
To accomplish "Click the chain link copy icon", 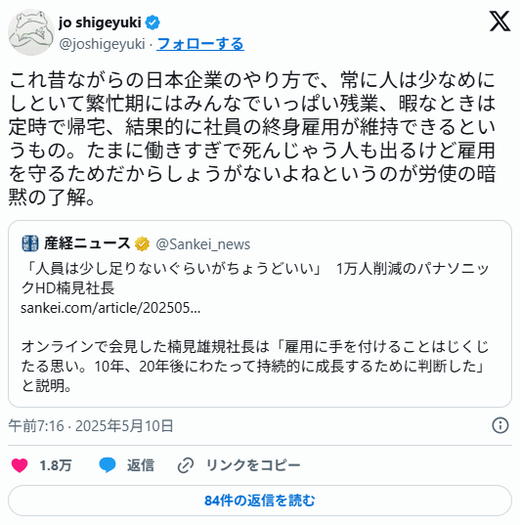I will tap(185, 465).
